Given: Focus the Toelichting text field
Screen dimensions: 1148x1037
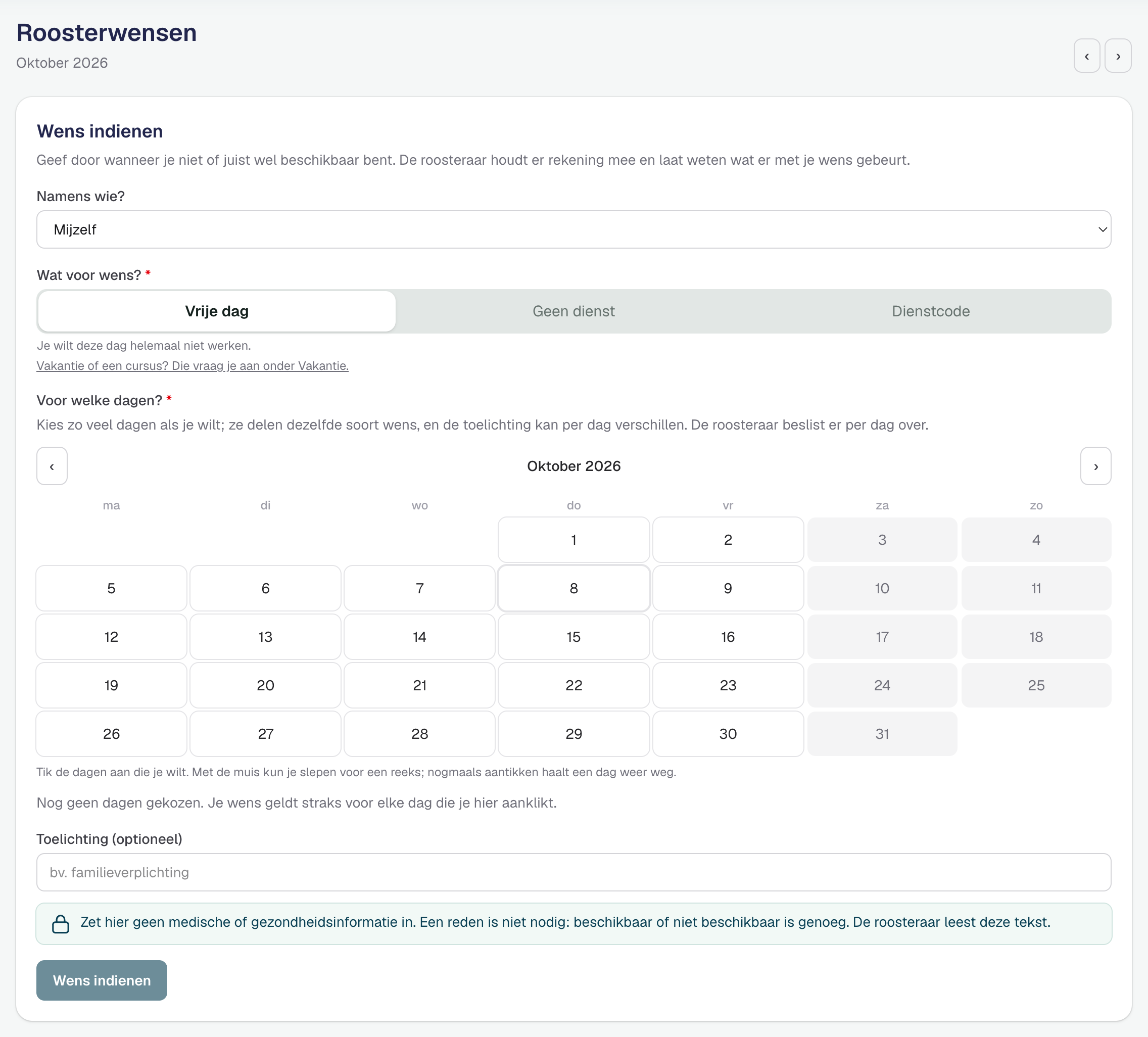Looking at the screenshot, I should (x=573, y=872).
